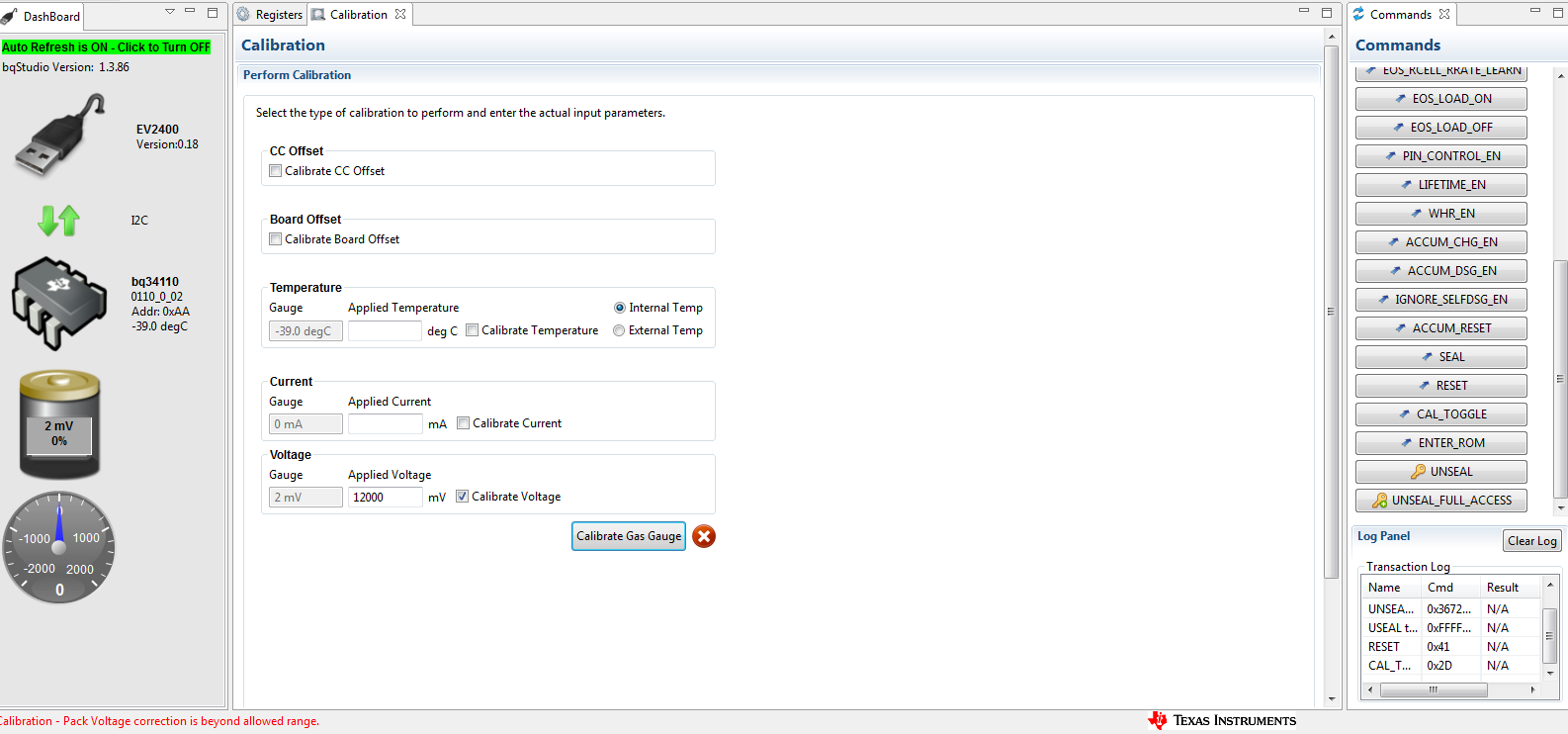Click the Cmd column header

1450,588
